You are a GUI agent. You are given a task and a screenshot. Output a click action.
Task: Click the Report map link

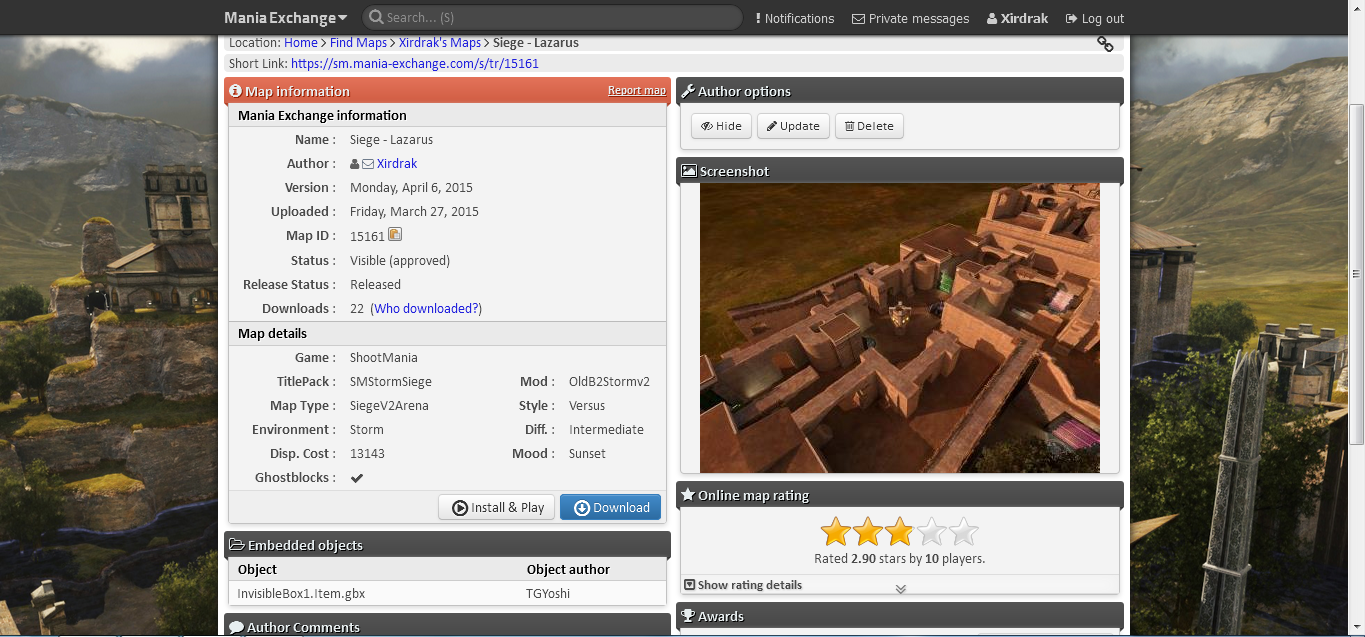pos(637,90)
